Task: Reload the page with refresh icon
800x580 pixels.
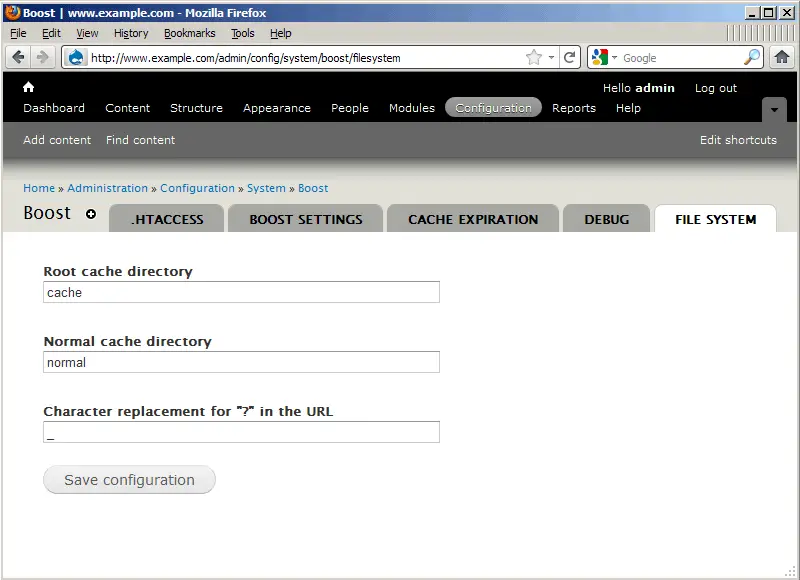Action: (569, 57)
